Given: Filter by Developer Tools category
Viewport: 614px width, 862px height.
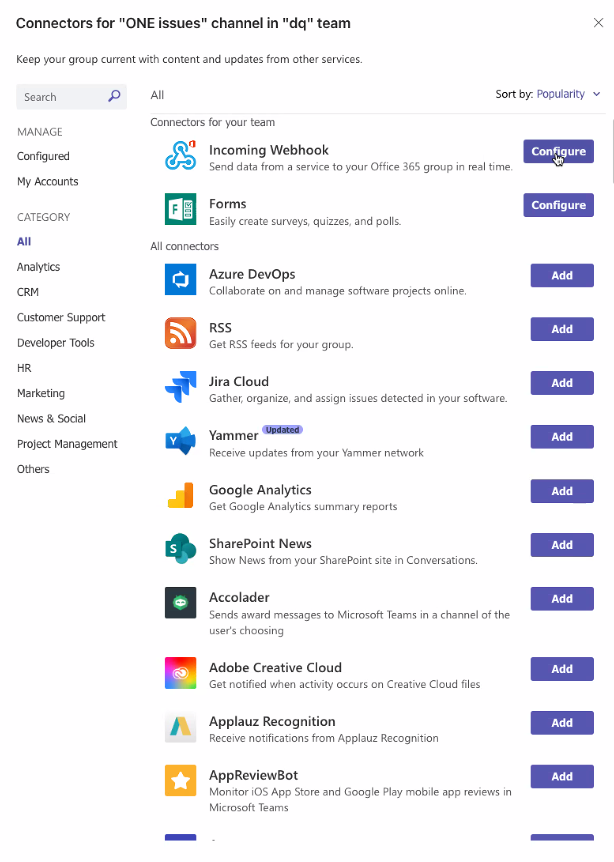Looking at the screenshot, I should [x=56, y=343].
